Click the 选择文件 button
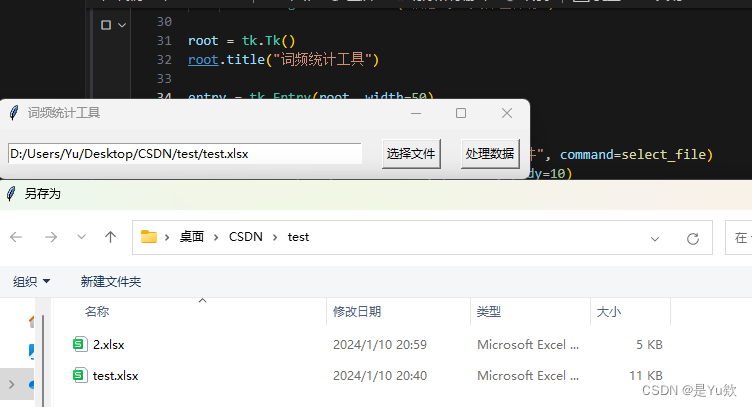Screen dimensions: 752x407 [411, 154]
